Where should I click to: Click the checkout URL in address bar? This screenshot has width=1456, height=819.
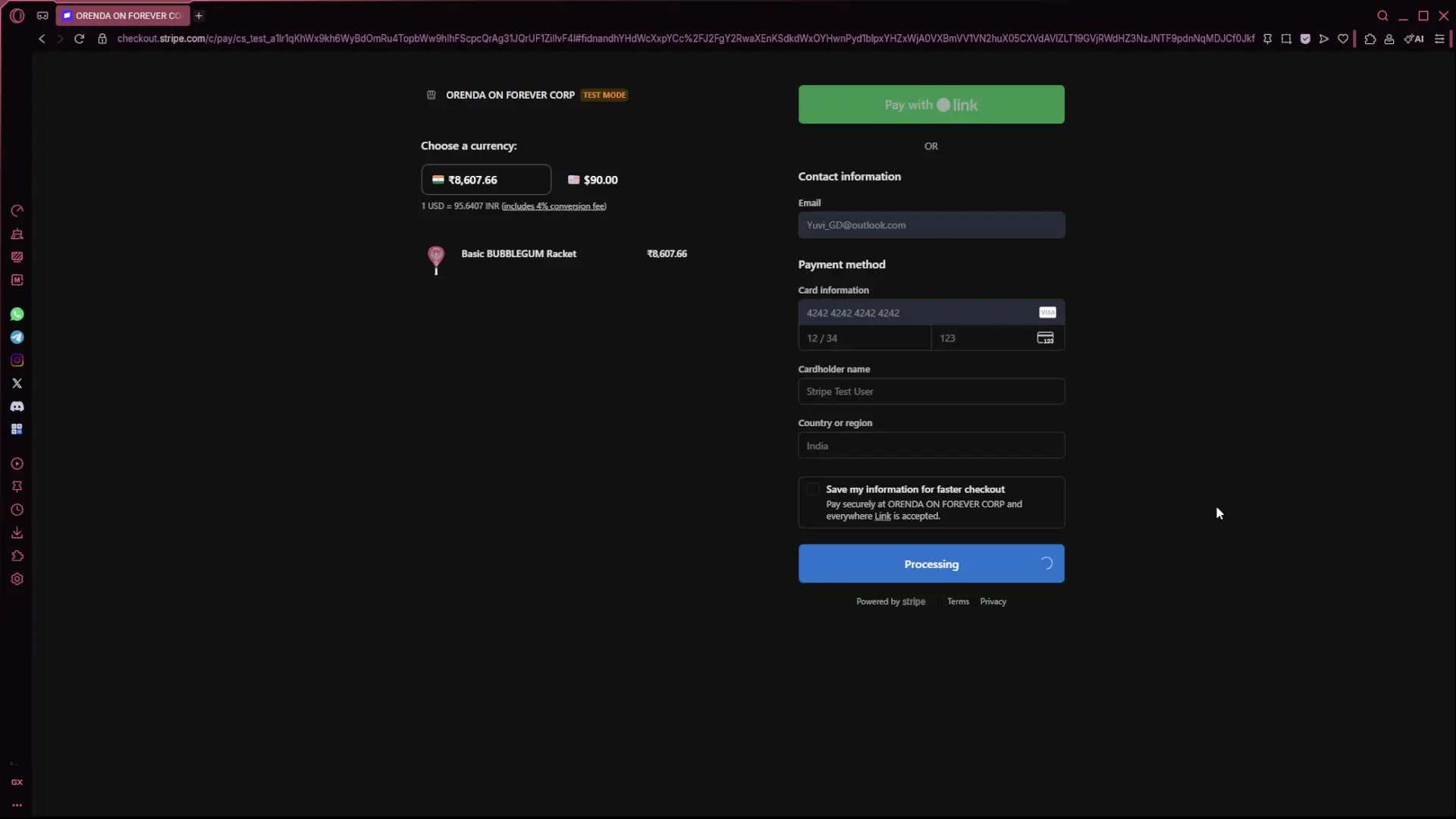(x=686, y=39)
